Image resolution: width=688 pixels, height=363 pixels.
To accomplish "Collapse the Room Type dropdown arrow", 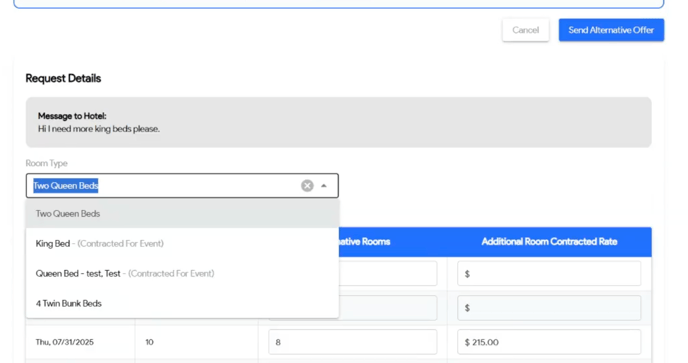I will (324, 186).
